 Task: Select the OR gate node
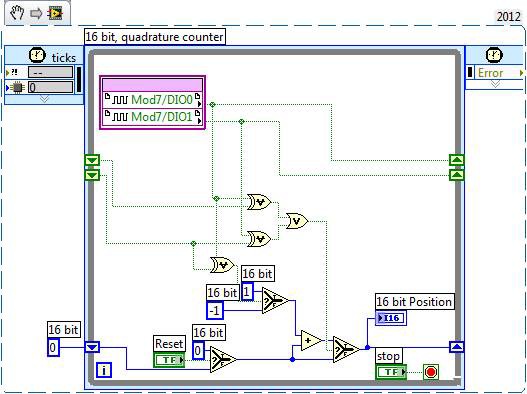pos(297,221)
